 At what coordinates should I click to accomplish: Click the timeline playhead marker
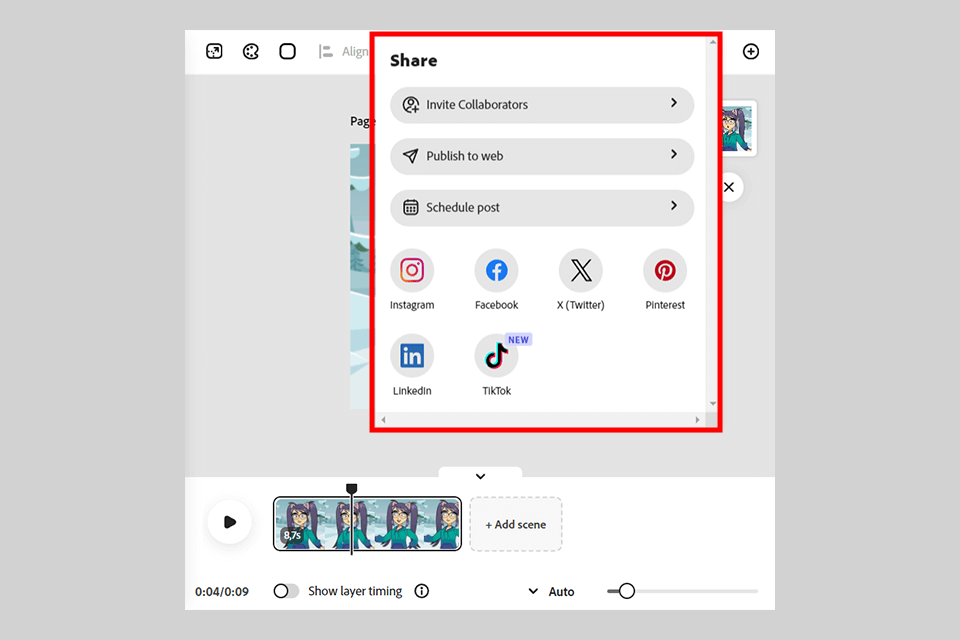click(351, 489)
